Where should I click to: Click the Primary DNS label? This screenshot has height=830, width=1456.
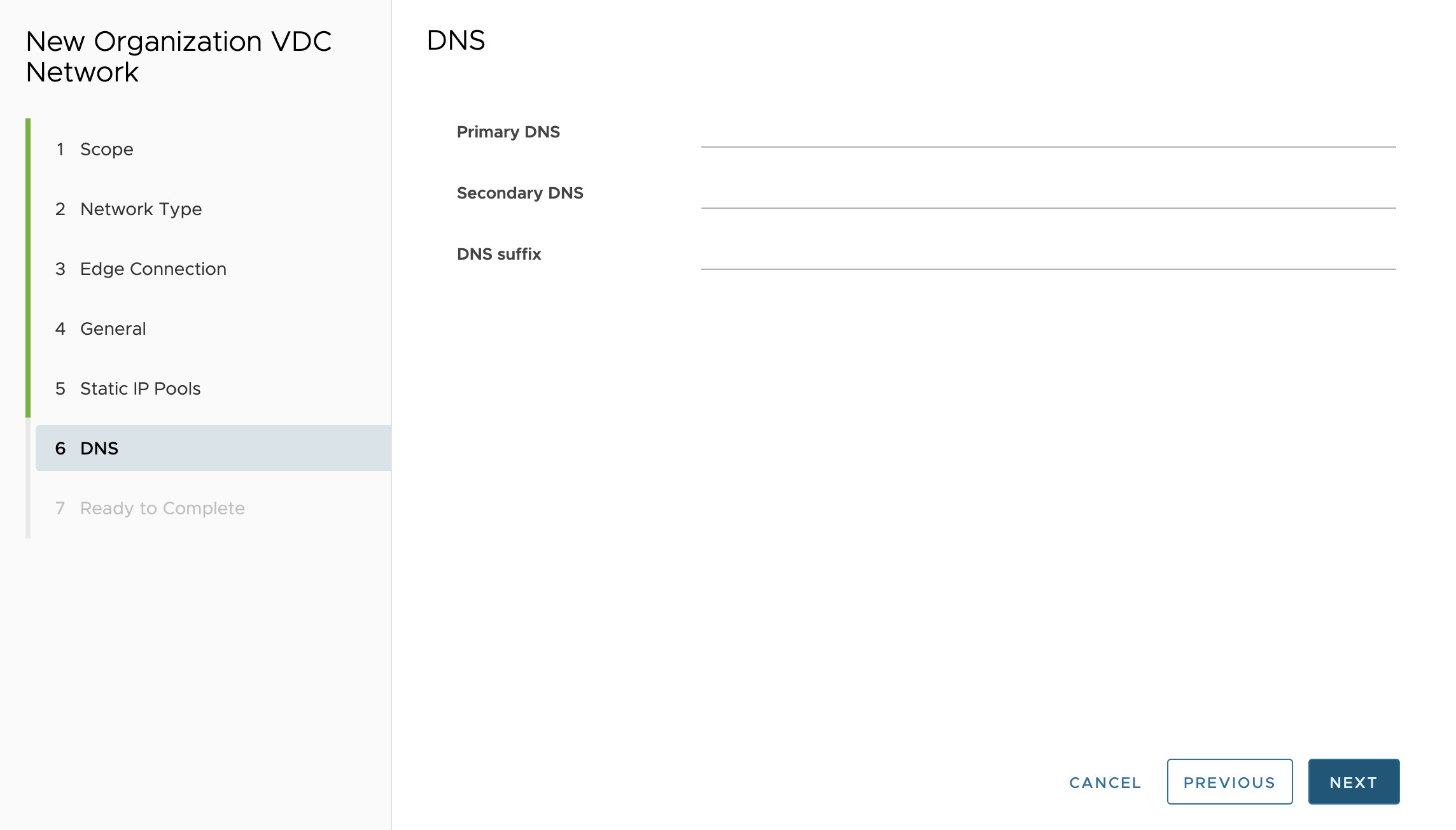(508, 132)
